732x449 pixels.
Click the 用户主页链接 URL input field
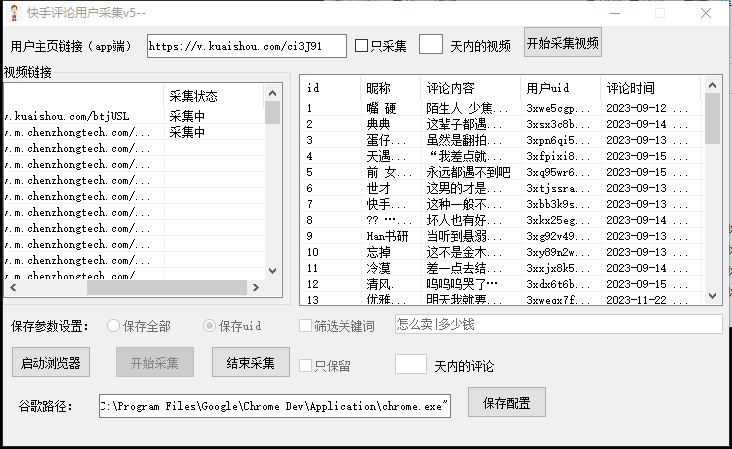pos(246,46)
